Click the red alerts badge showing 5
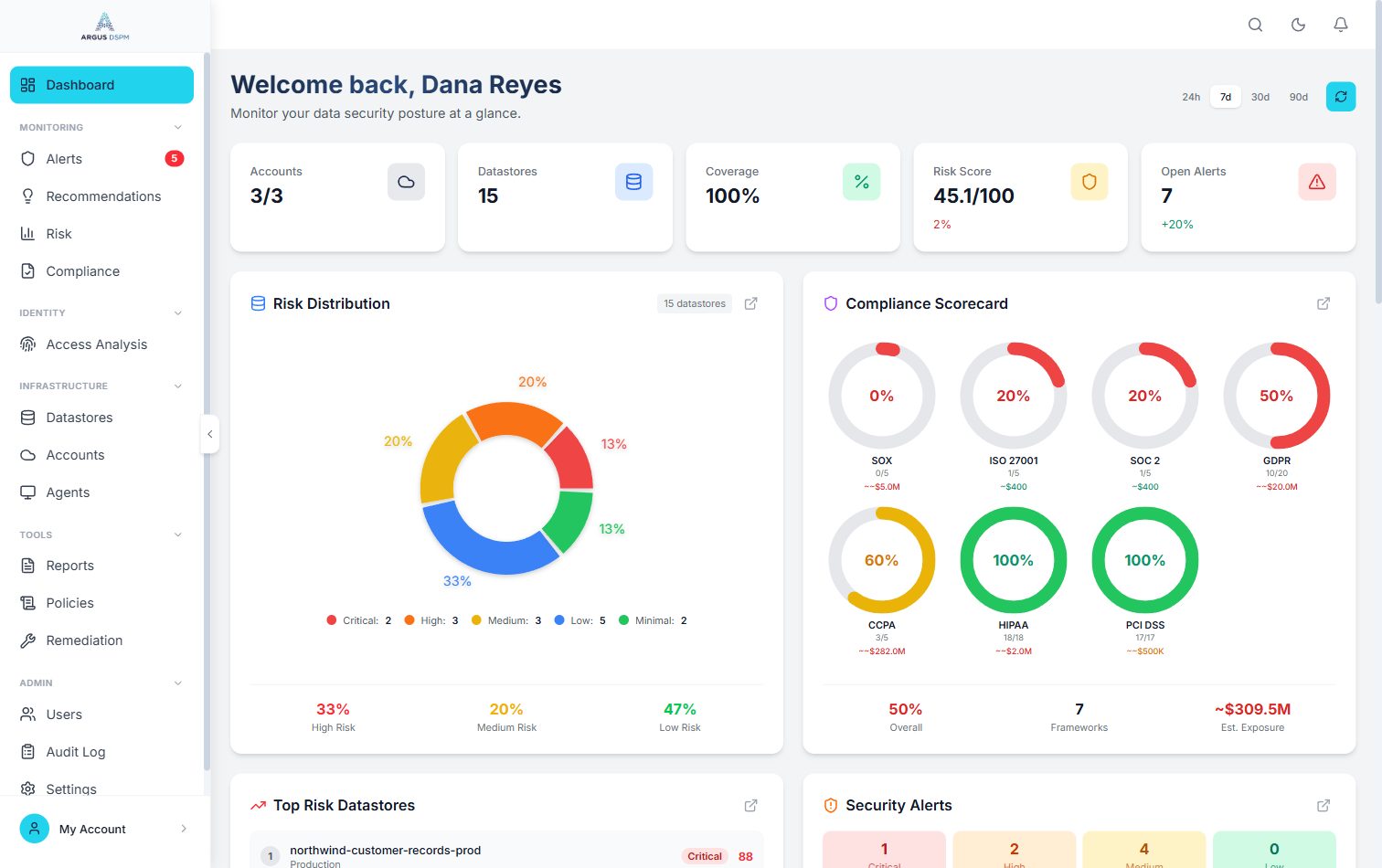 click(175, 159)
